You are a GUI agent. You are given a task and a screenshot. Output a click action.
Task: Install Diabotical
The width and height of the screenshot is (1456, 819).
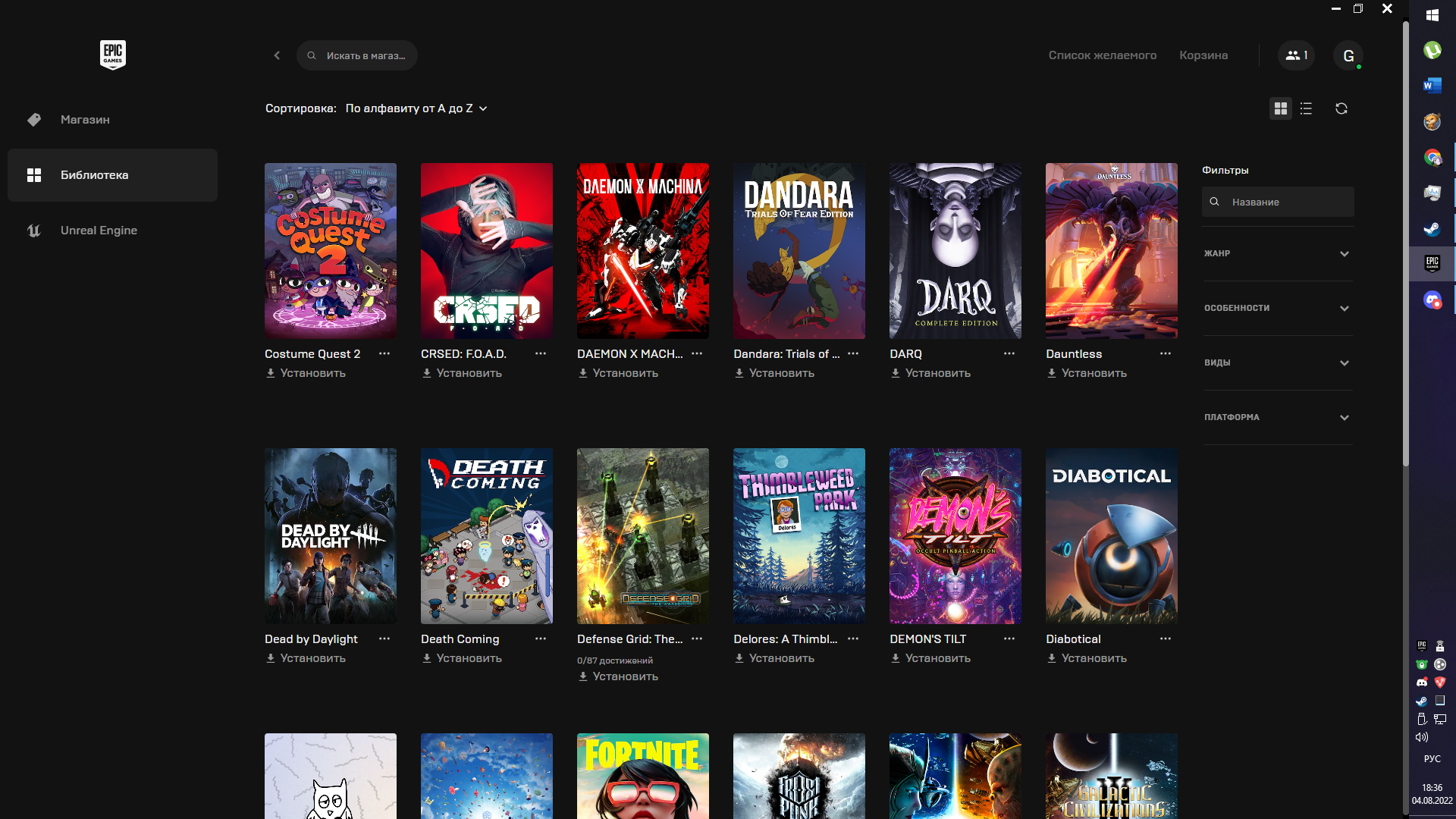[x=1087, y=658]
